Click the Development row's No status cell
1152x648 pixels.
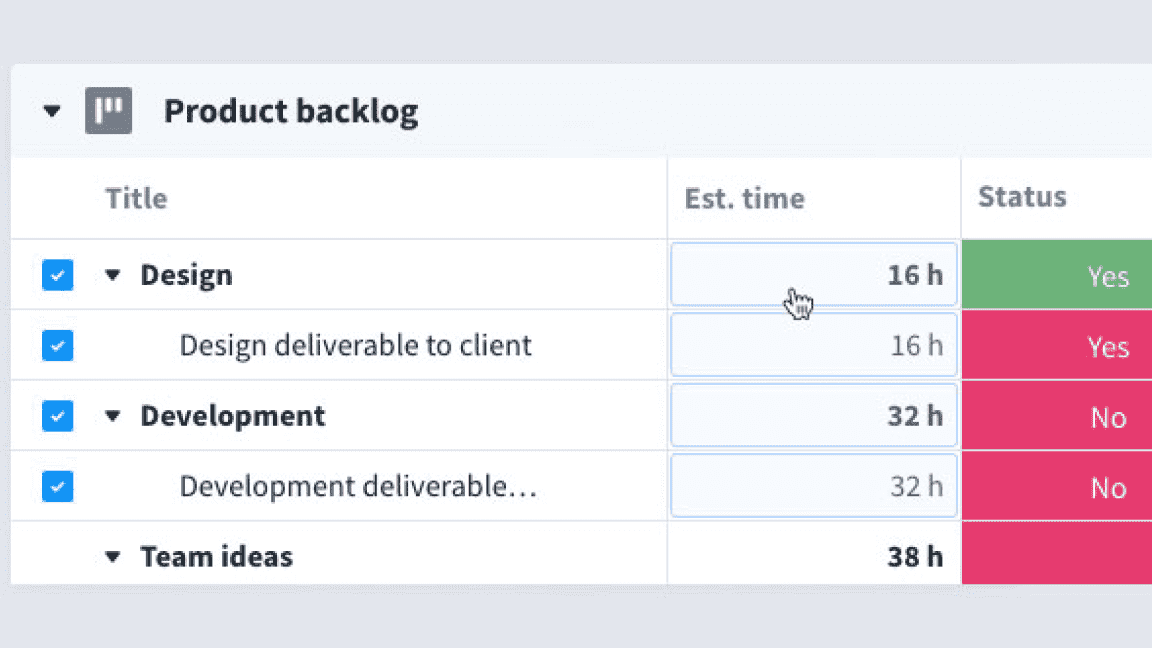pyautogui.click(x=1056, y=416)
